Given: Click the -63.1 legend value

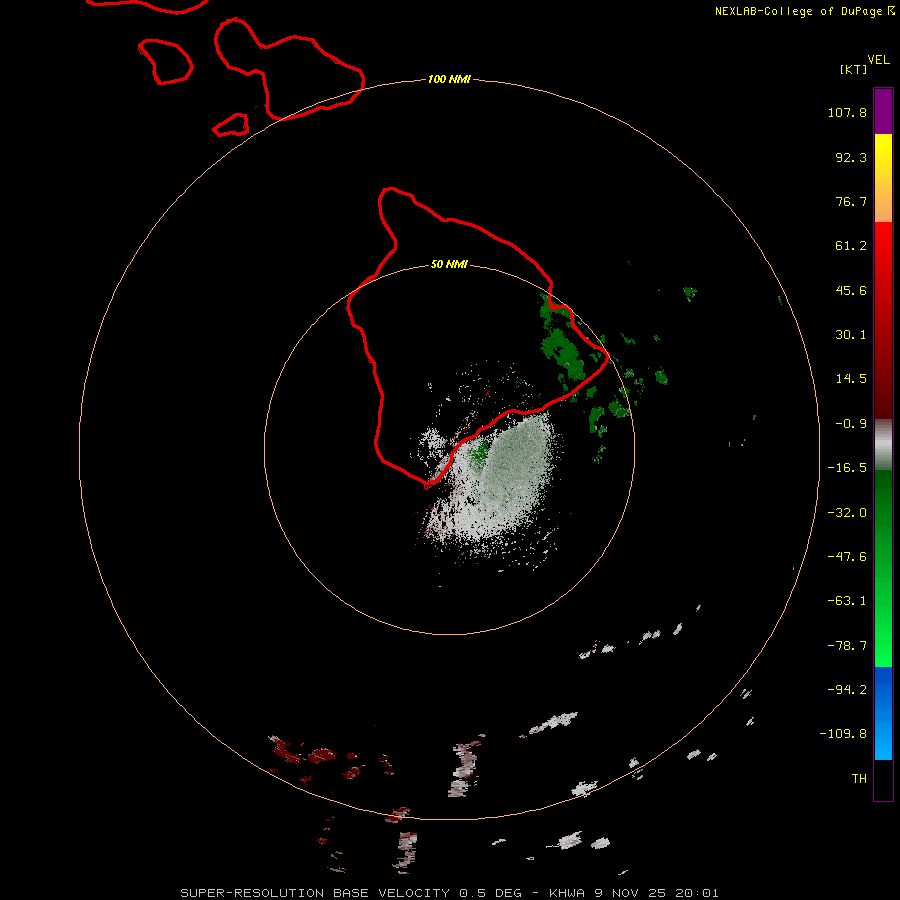Looking at the screenshot, I should [x=847, y=601].
